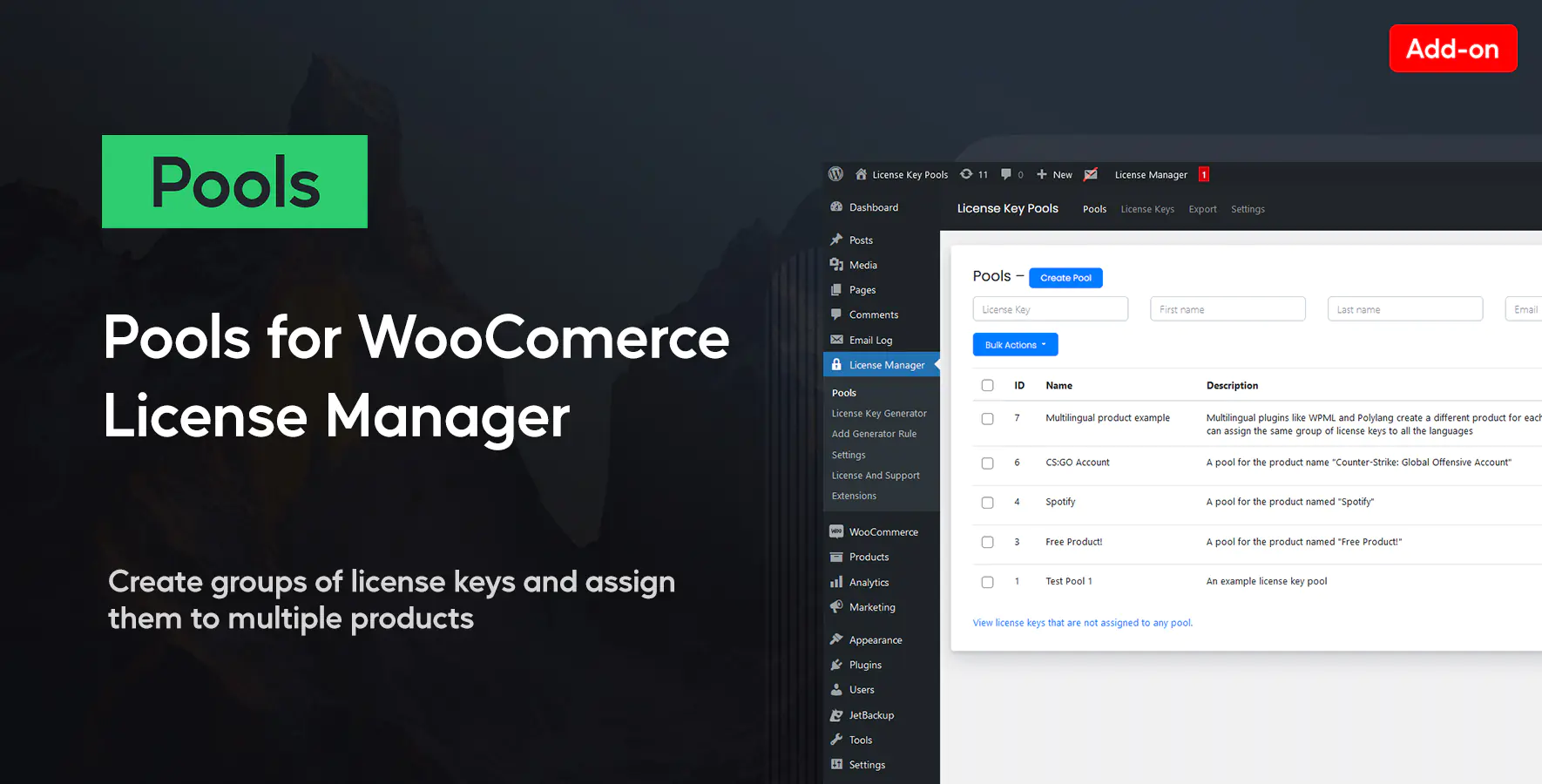Click the WordPress logo in the admin bar
Screen dimensions: 1542x784
[x=835, y=174]
